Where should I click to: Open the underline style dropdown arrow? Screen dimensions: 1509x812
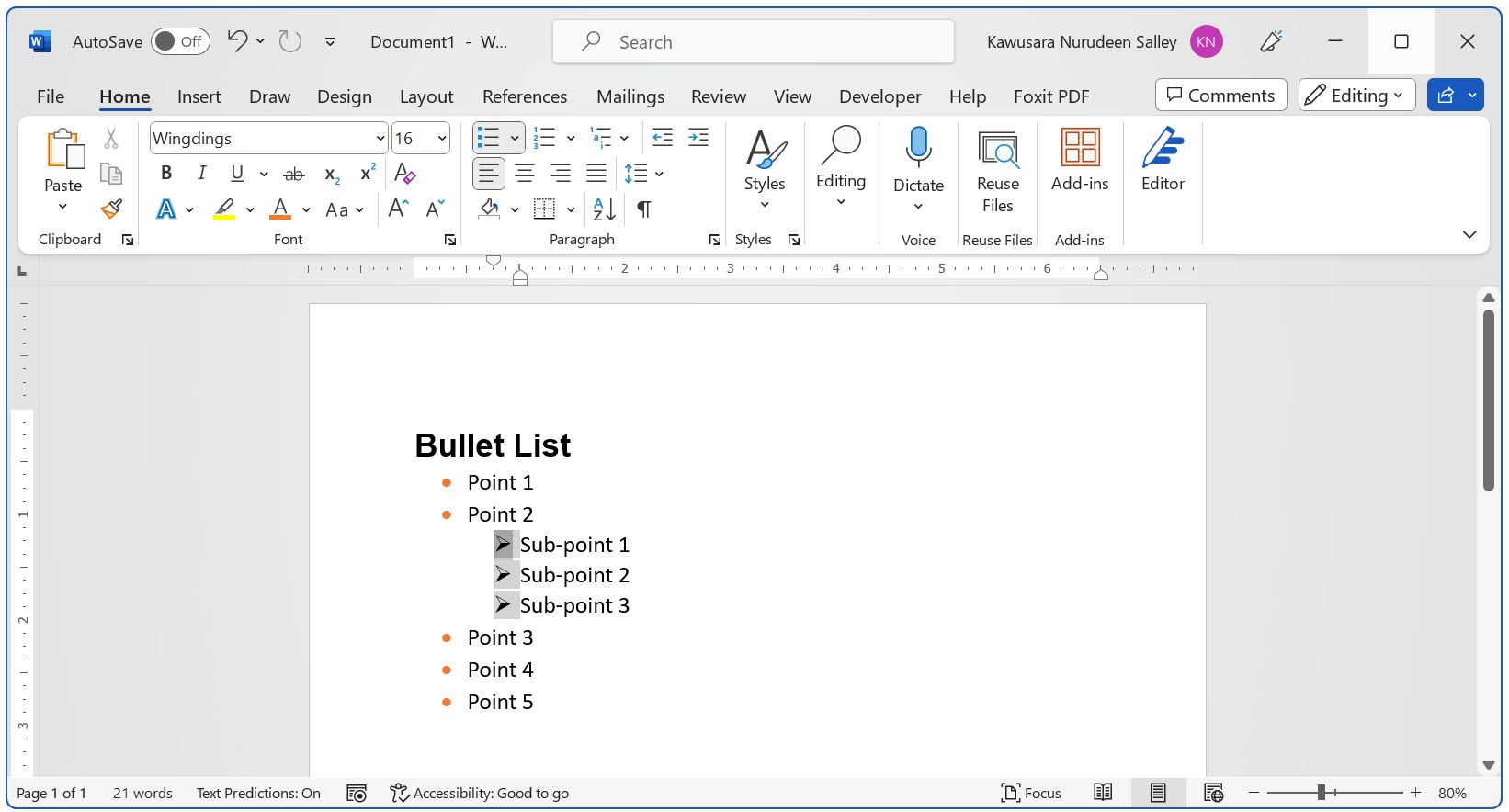coord(264,174)
